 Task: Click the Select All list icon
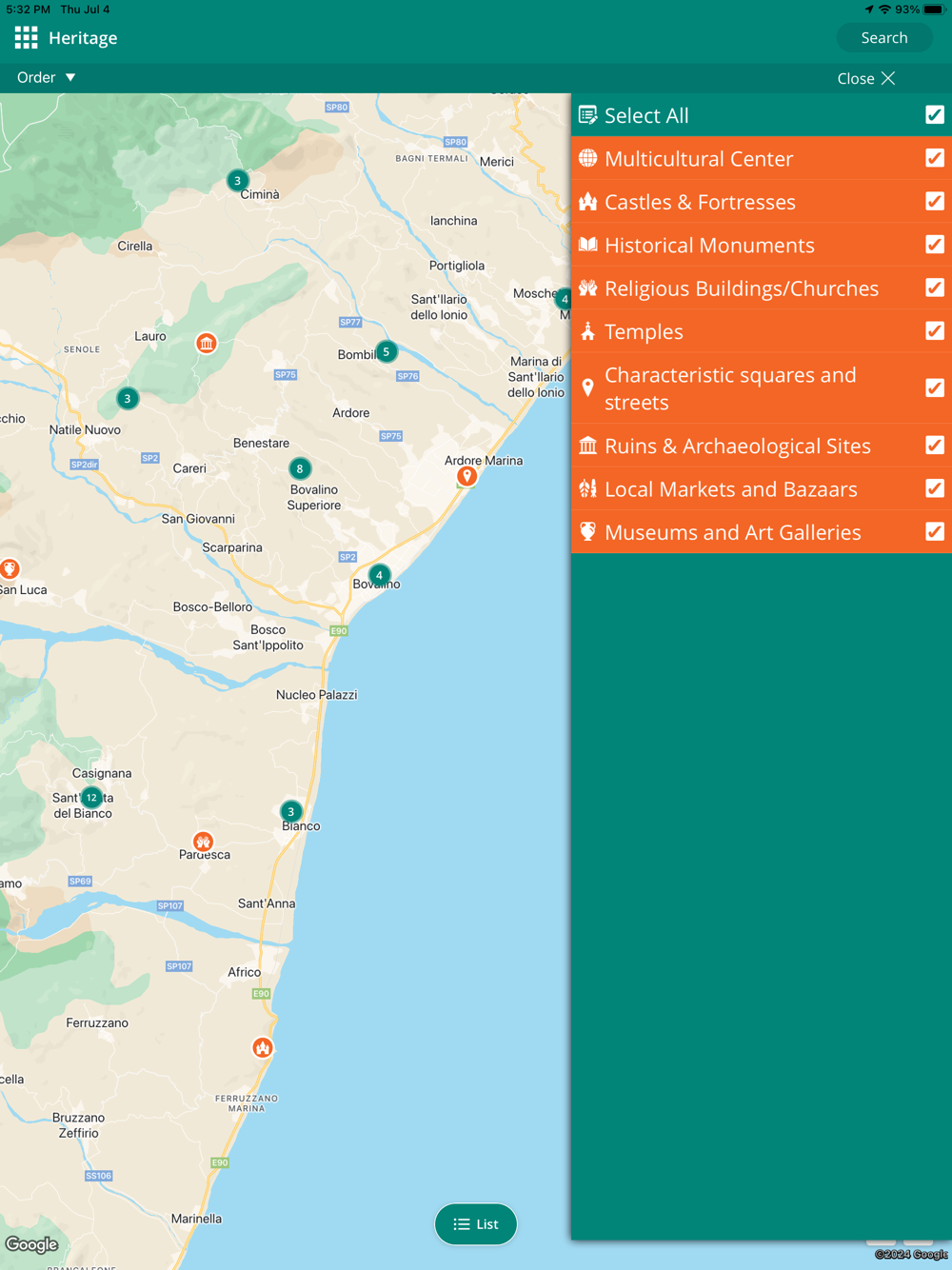pos(587,115)
